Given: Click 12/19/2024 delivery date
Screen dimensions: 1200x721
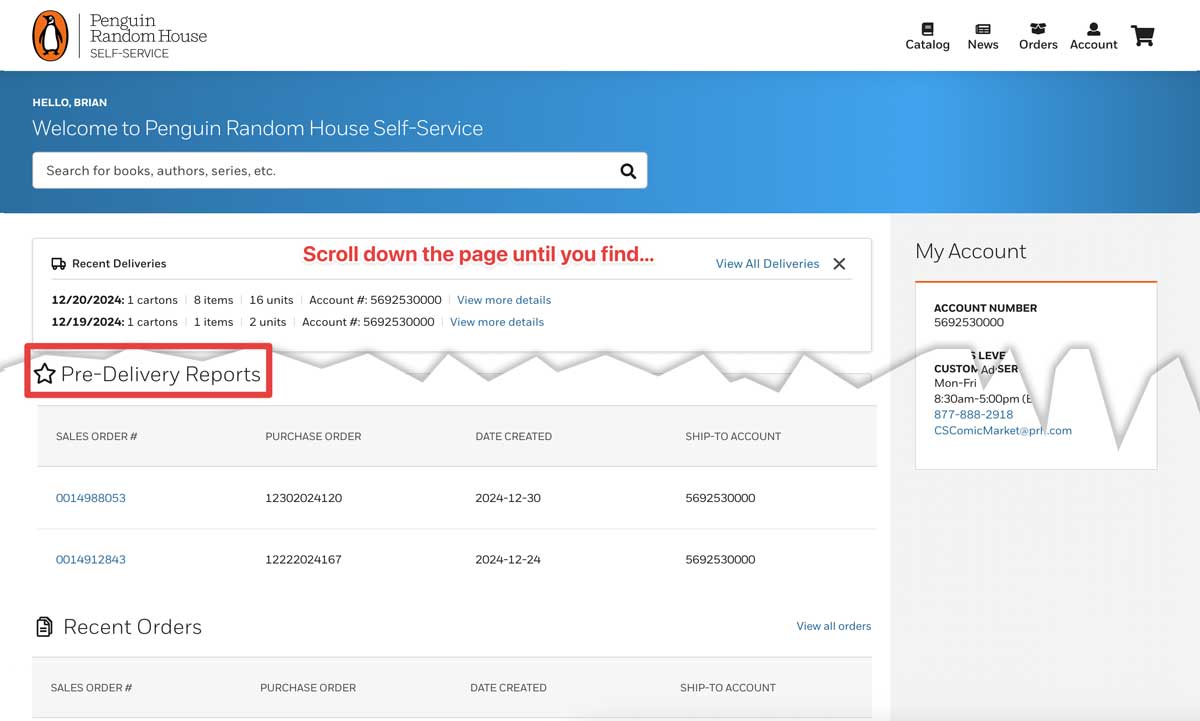Looking at the screenshot, I should 87,322.
